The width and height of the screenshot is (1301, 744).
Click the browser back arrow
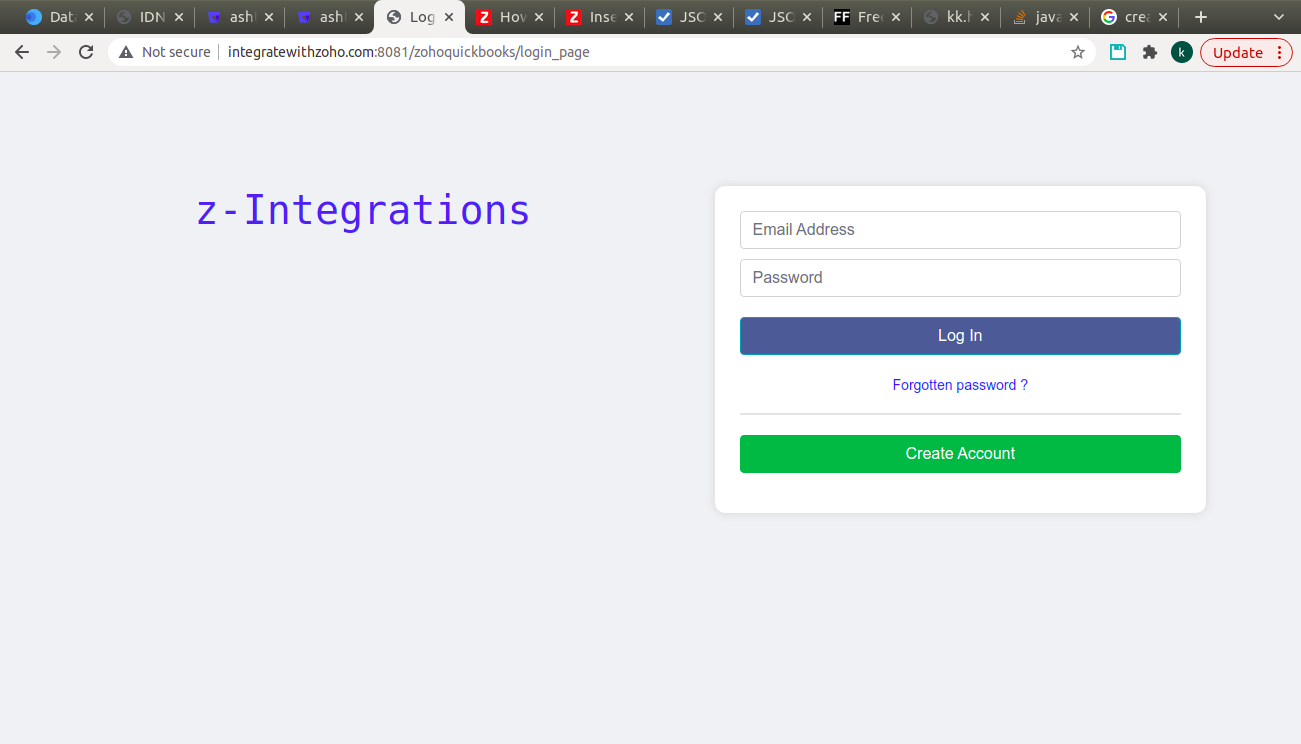22,52
